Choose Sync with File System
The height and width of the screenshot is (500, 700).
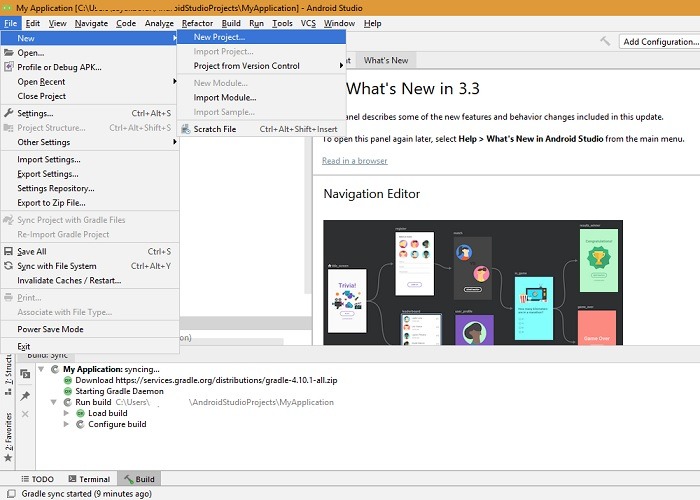90,266
